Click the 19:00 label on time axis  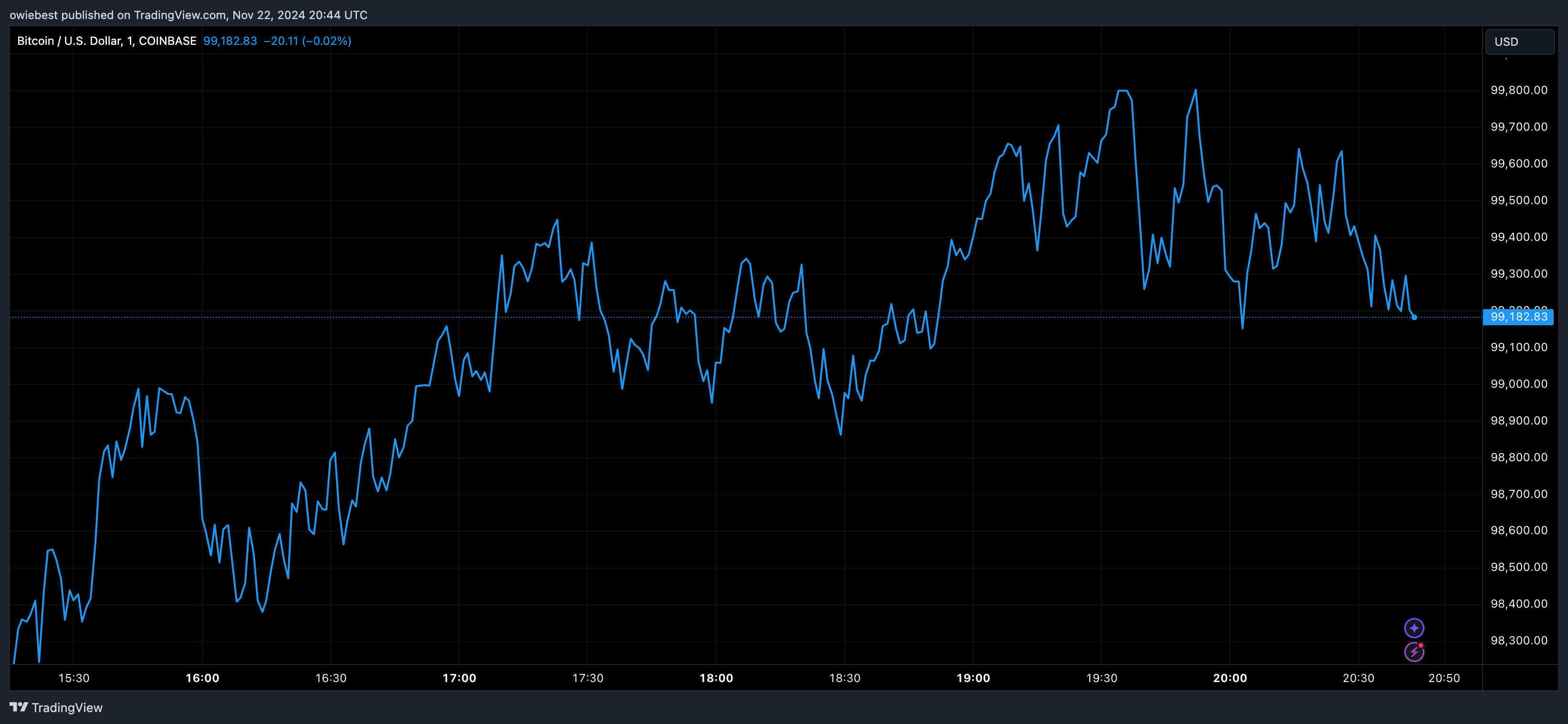click(972, 678)
